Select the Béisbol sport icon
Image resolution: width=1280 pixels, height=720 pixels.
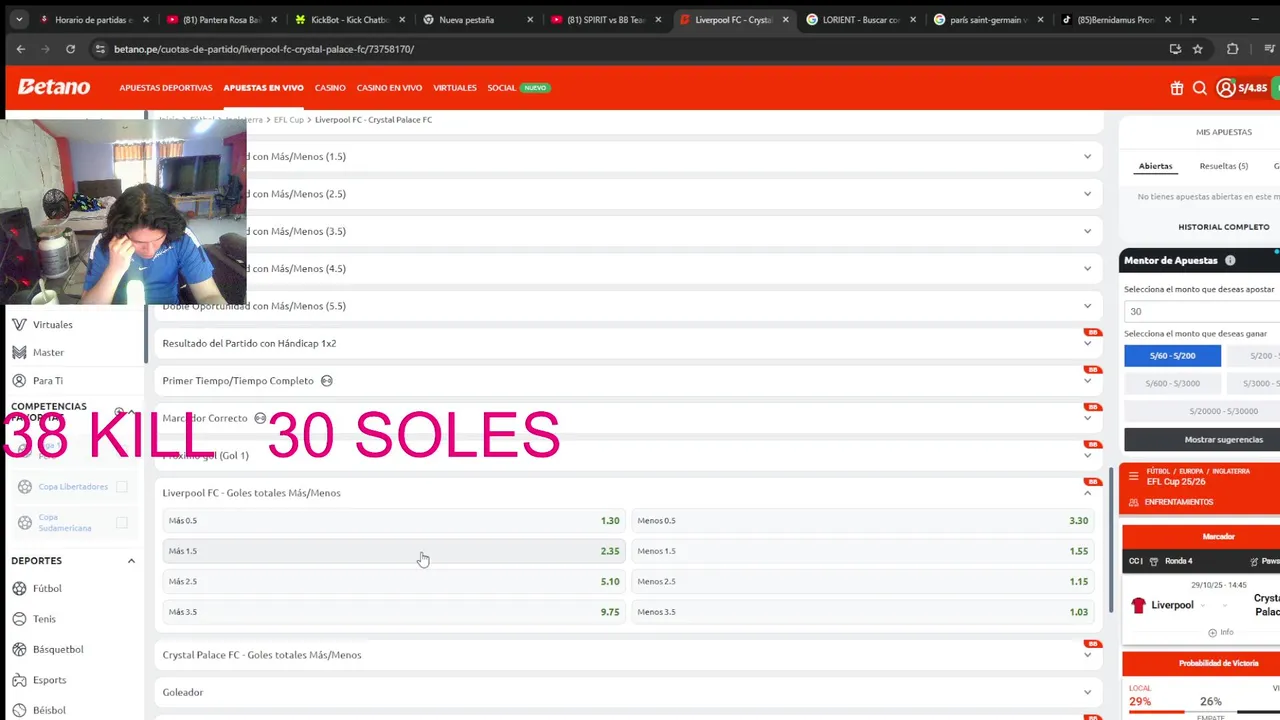point(20,710)
